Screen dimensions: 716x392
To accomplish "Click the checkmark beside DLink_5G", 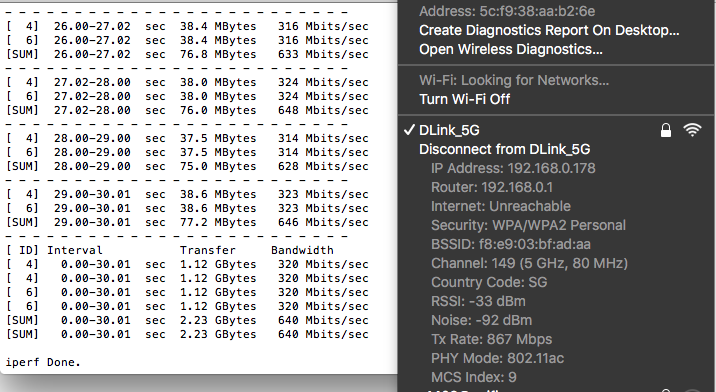I will (409, 130).
